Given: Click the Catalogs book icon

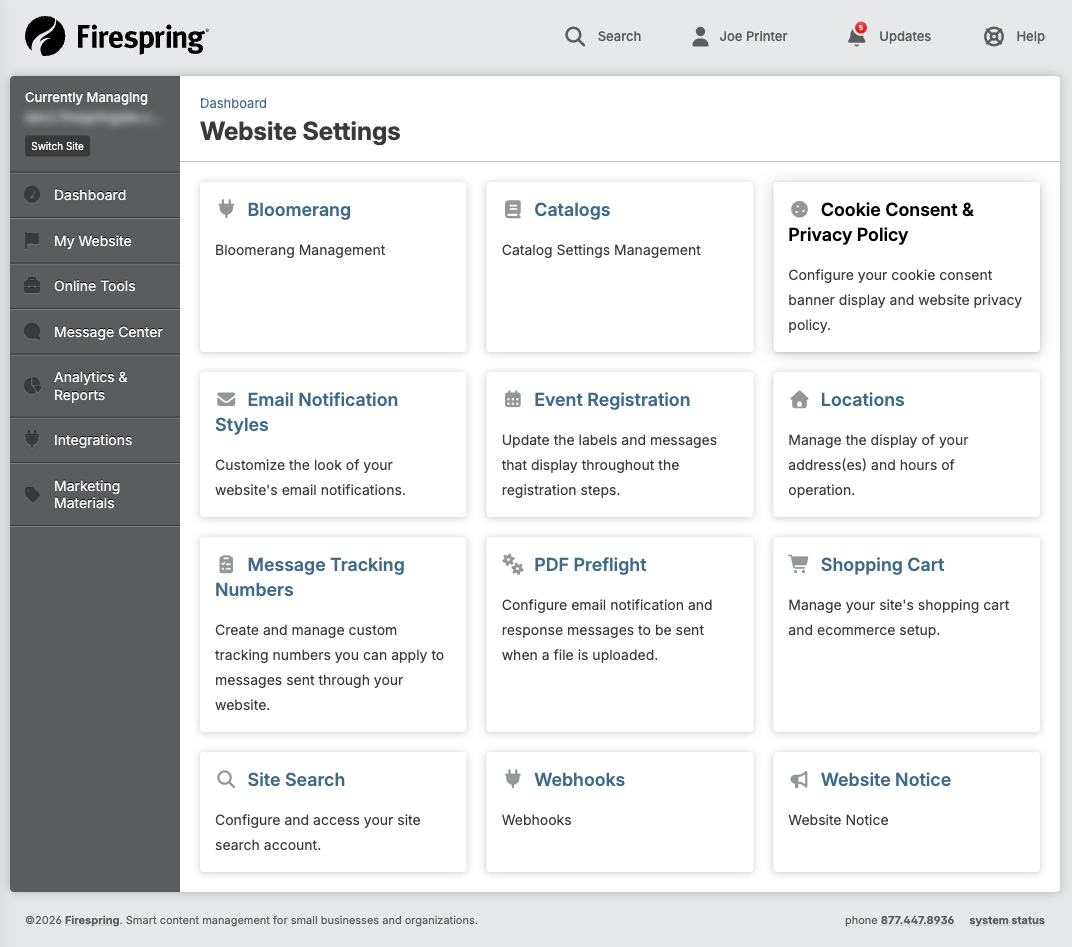Looking at the screenshot, I should coord(513,209).
